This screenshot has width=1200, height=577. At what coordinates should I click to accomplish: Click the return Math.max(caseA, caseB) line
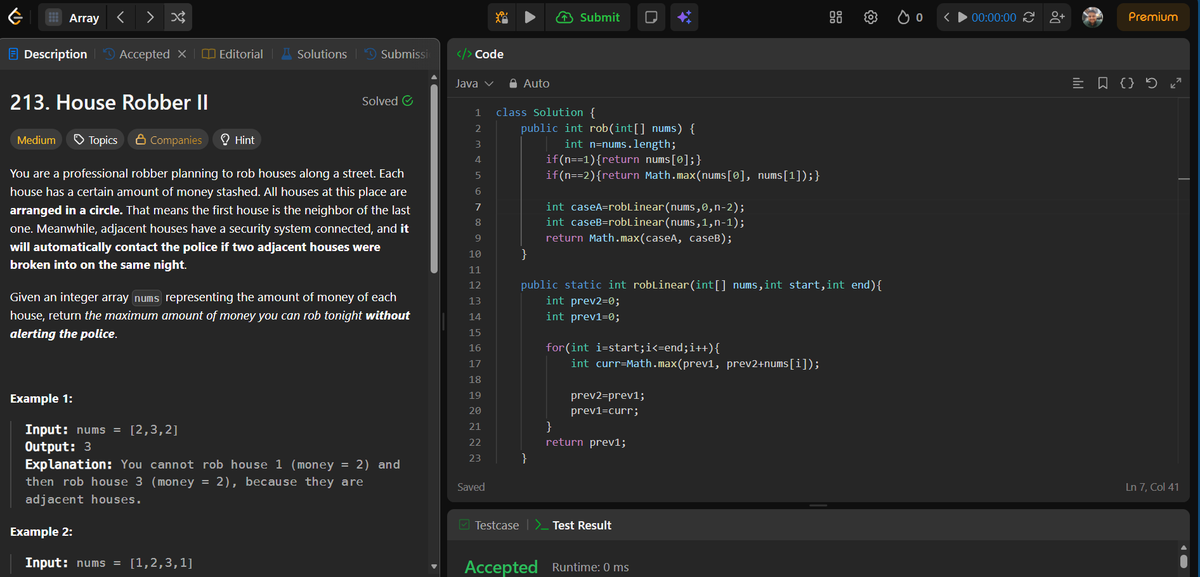point(638,238)
